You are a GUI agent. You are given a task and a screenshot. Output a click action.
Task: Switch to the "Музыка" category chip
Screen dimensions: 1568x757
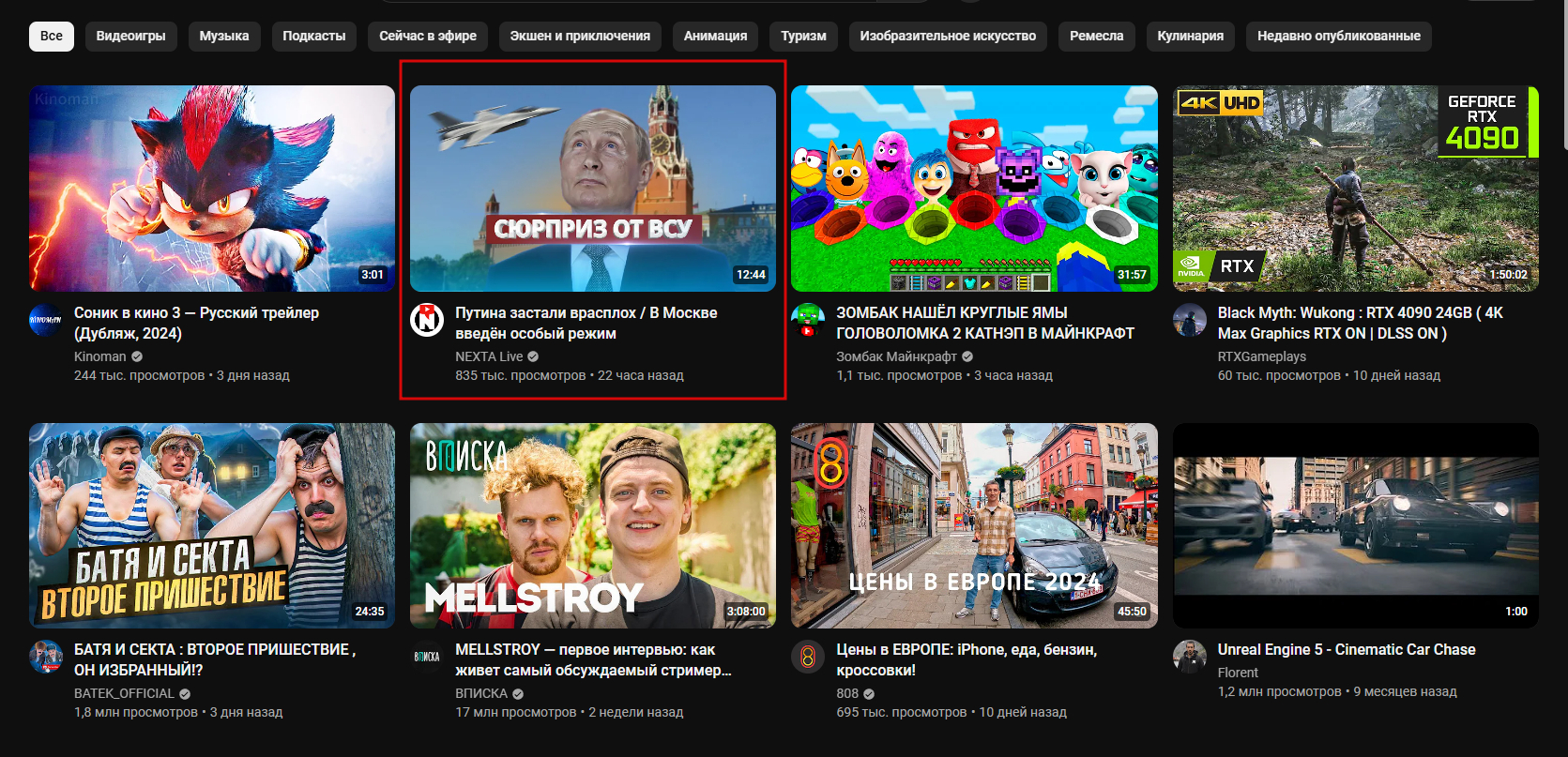click(x=224, y=36)
